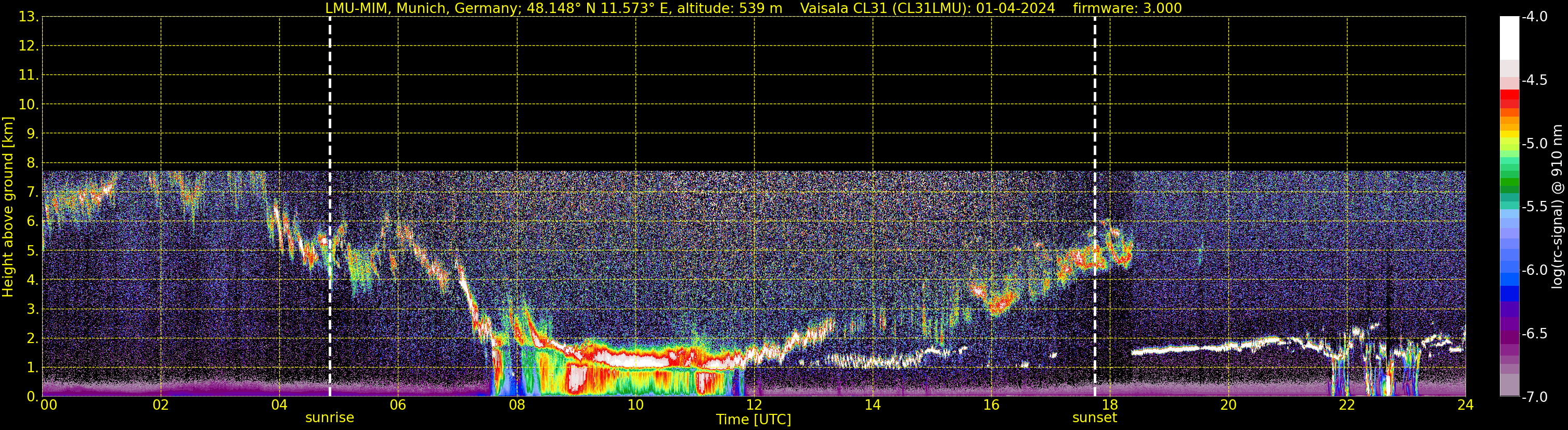Click the Time [UTC] axis title
Screen dimensions: 1568x430
point(754,420)
